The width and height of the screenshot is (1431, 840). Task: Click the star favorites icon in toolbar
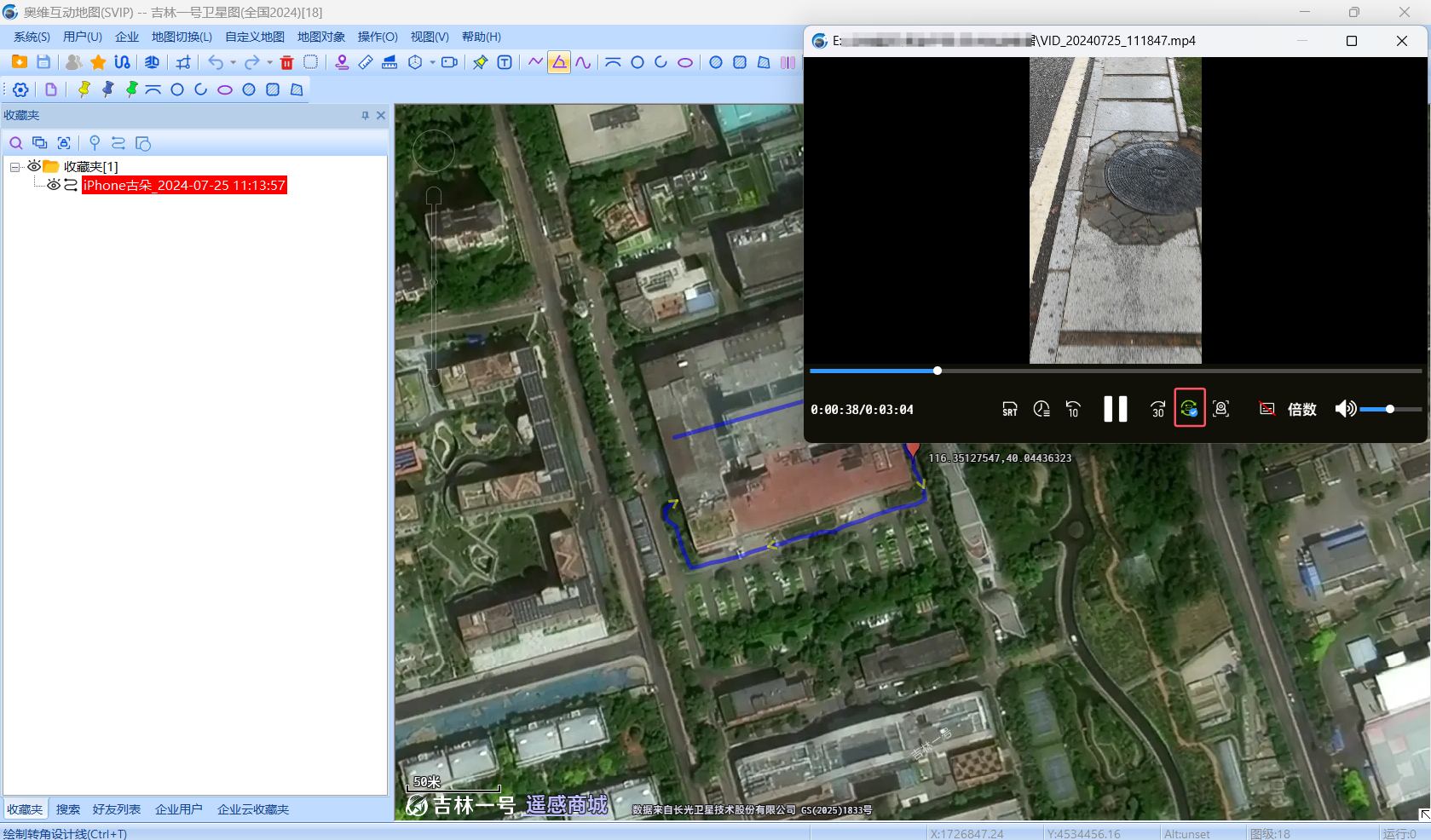tap(98, 62)
